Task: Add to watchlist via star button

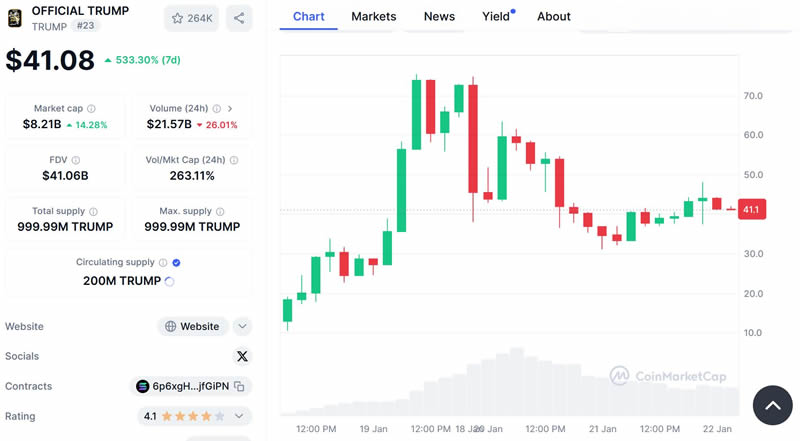Action: click(192, 18)
